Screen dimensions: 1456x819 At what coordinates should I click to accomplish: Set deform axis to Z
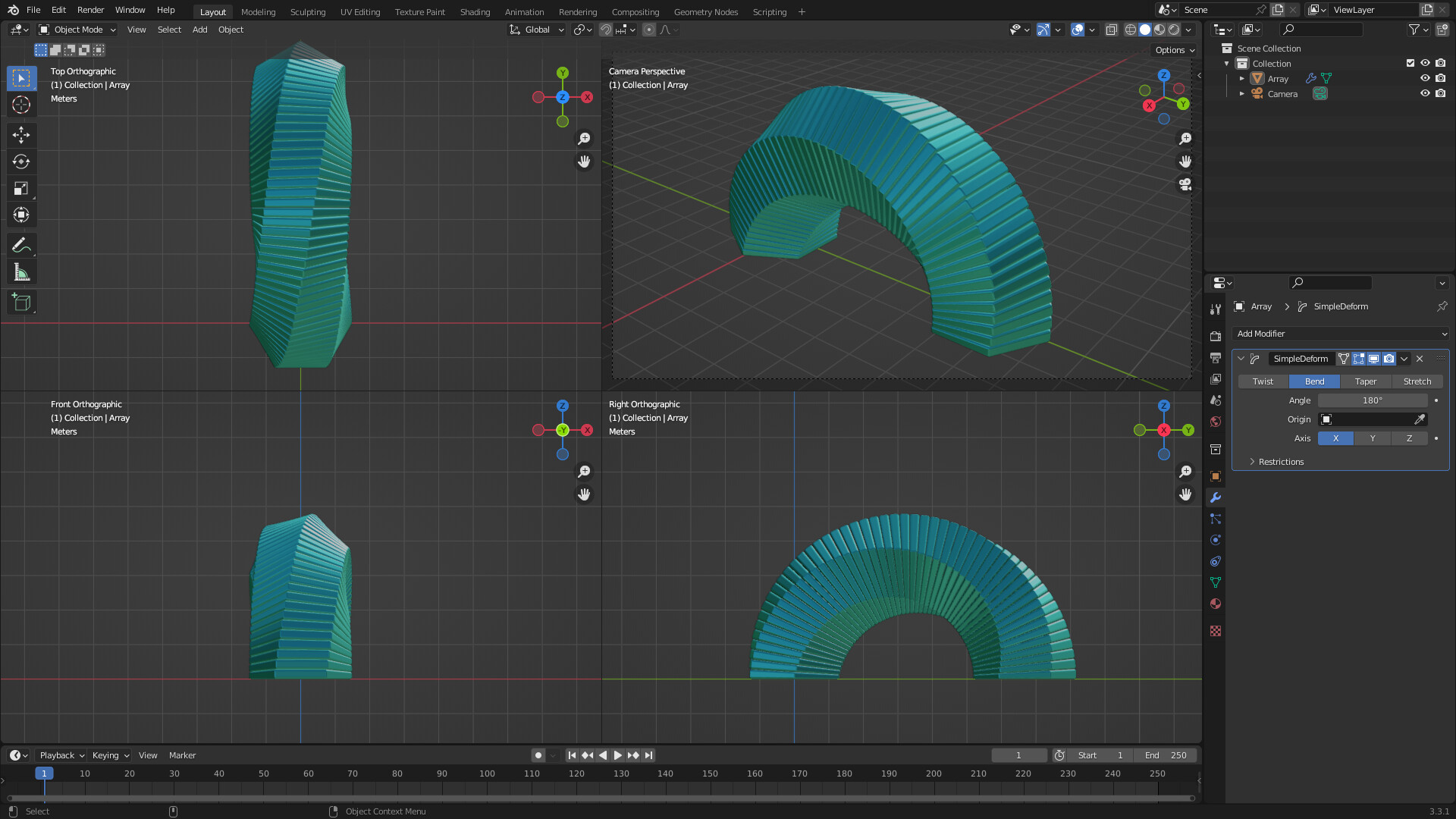click(x=1409, y=438)
